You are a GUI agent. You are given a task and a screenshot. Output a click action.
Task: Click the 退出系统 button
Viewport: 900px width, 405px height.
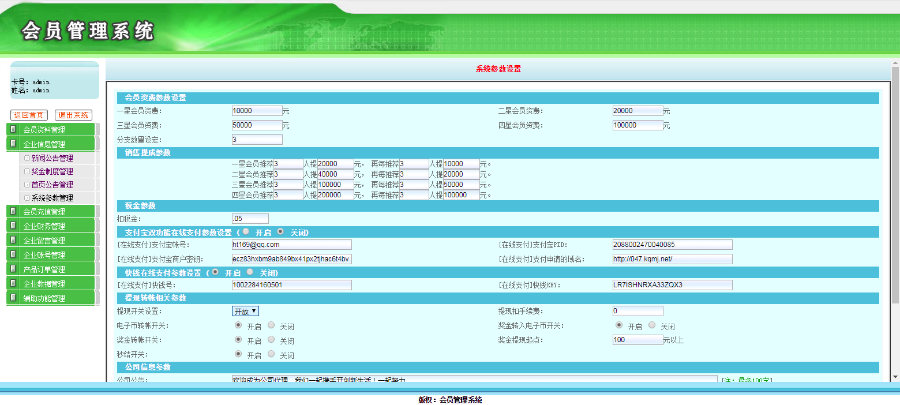click(x=73, y=115)
